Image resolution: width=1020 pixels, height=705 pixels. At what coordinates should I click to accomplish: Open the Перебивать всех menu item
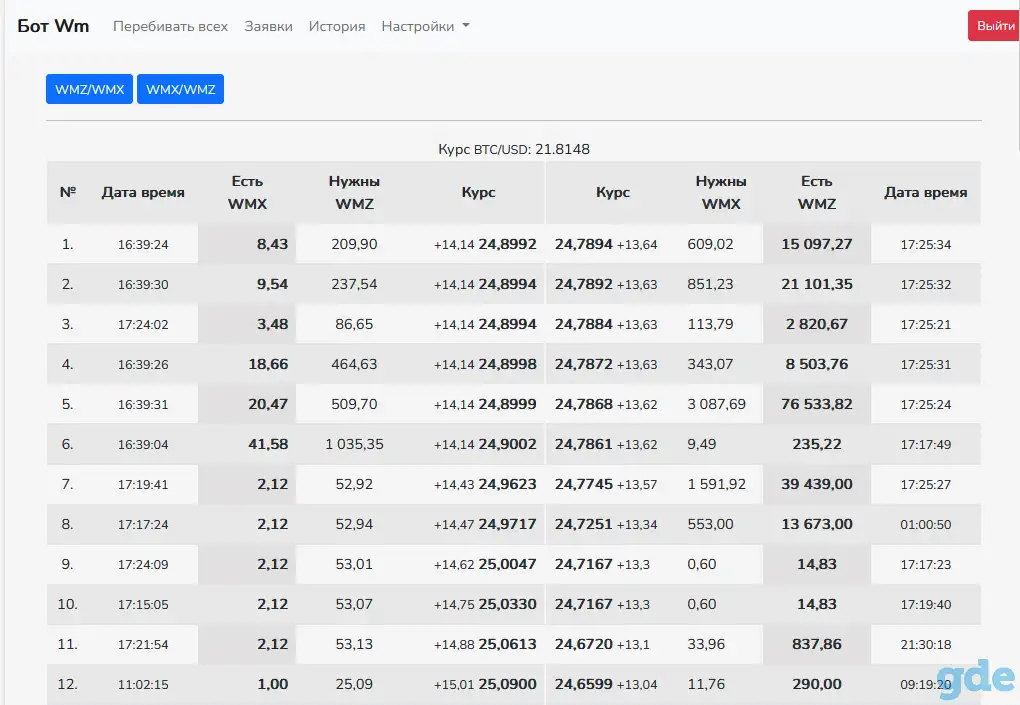tap(170, 26)
